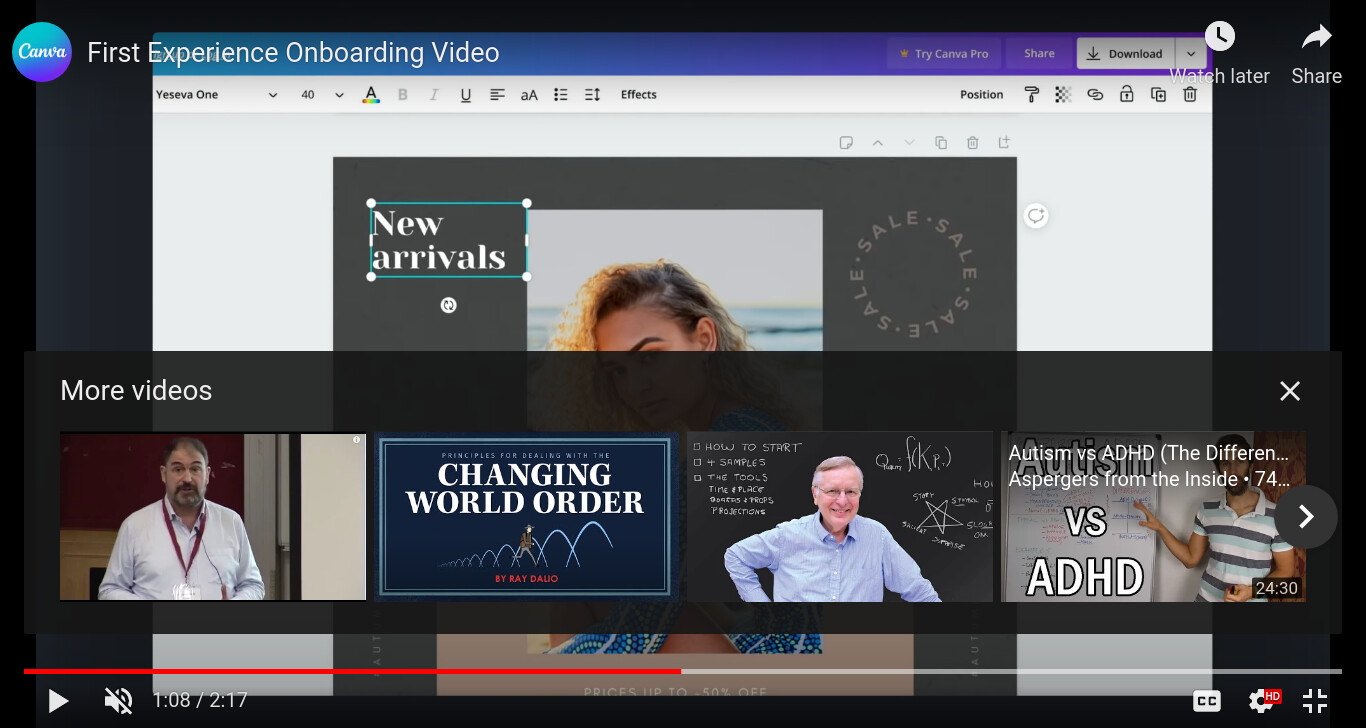Move page down with the chevron
The width and height of the screenshot is (1366, 728).
[909, 143]
